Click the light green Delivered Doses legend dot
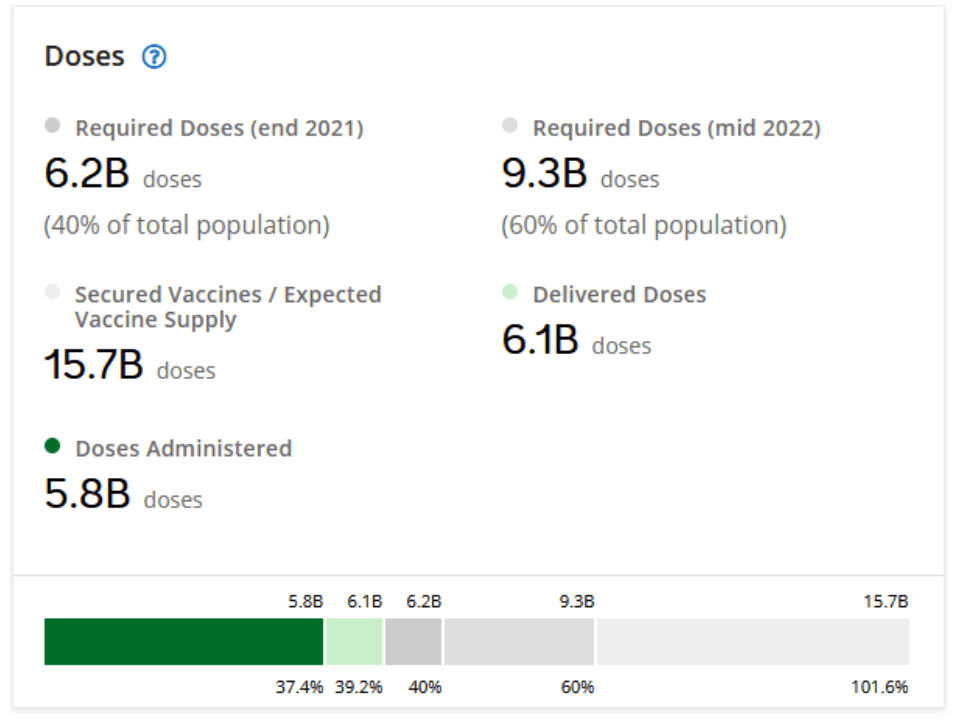960x728 pixels. pyautogui.click(x=510, y=292)
